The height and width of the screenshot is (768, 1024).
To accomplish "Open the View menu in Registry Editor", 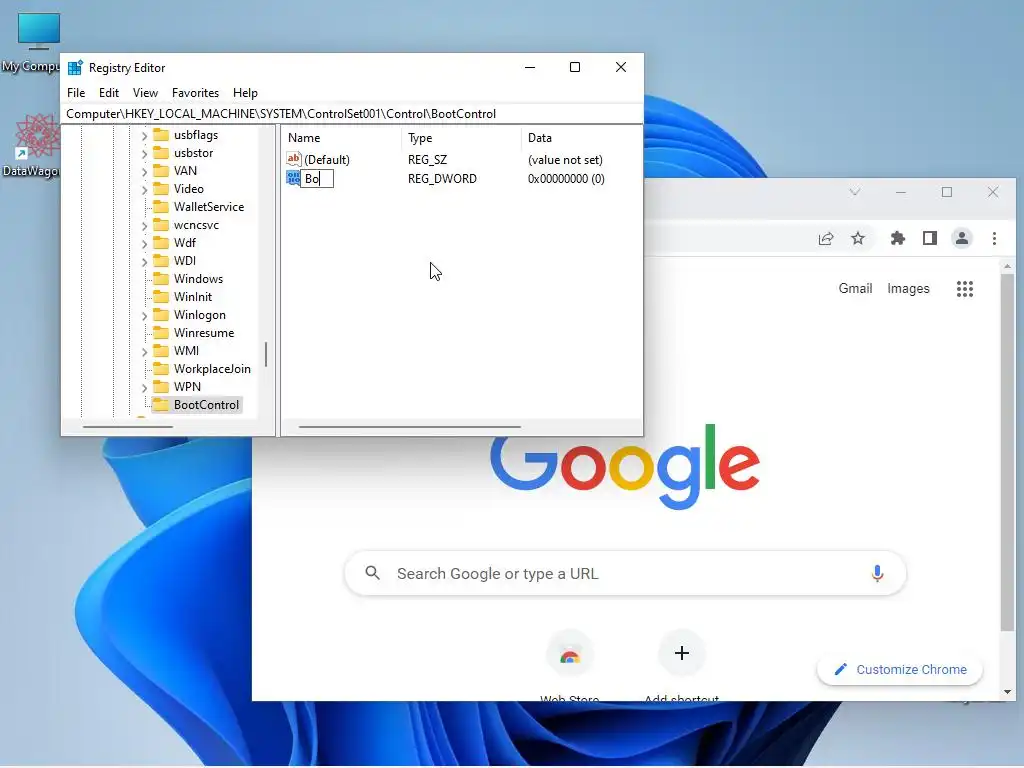I will pos(145,93).
